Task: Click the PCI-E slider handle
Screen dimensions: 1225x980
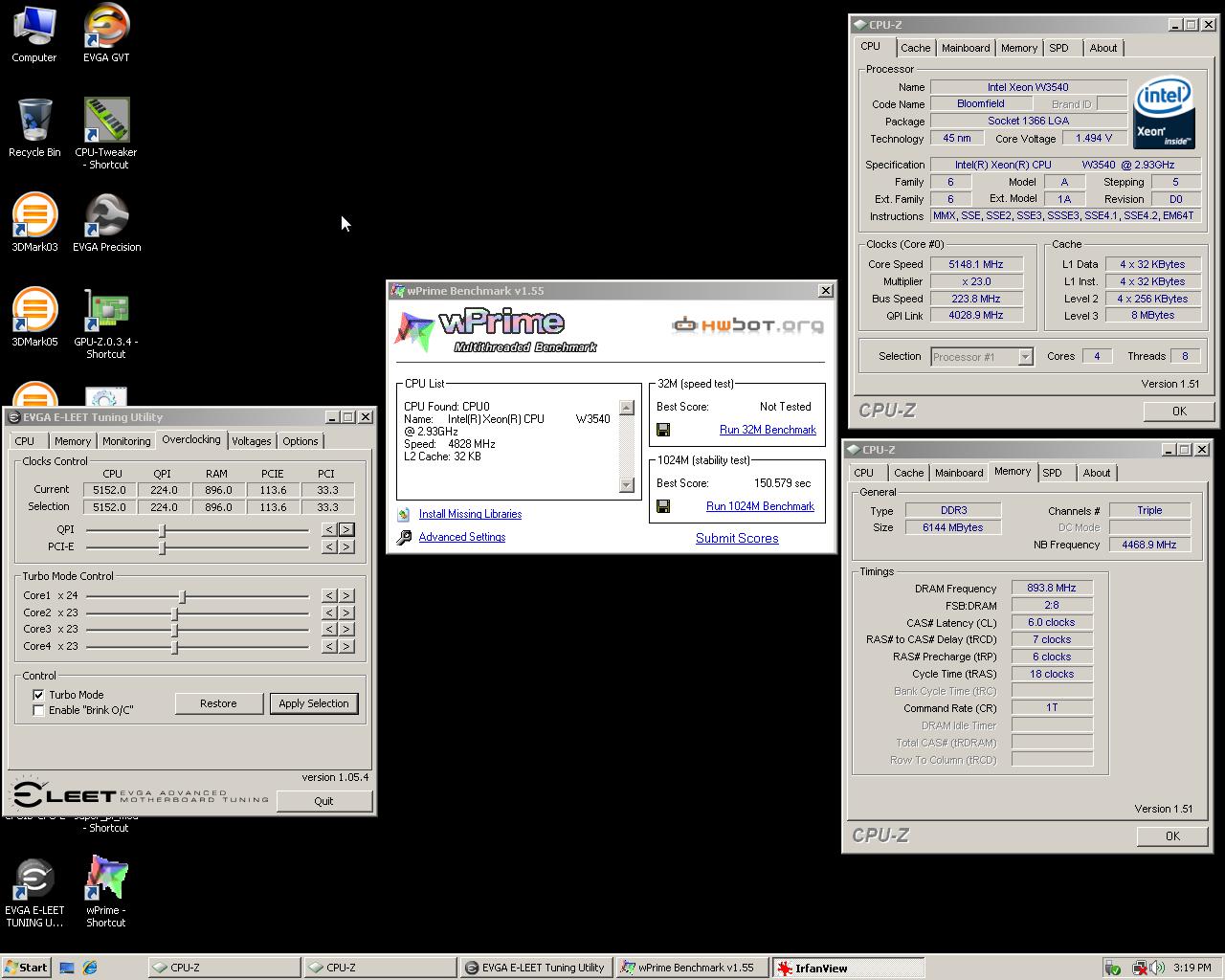Action: [x=162, y=546]
